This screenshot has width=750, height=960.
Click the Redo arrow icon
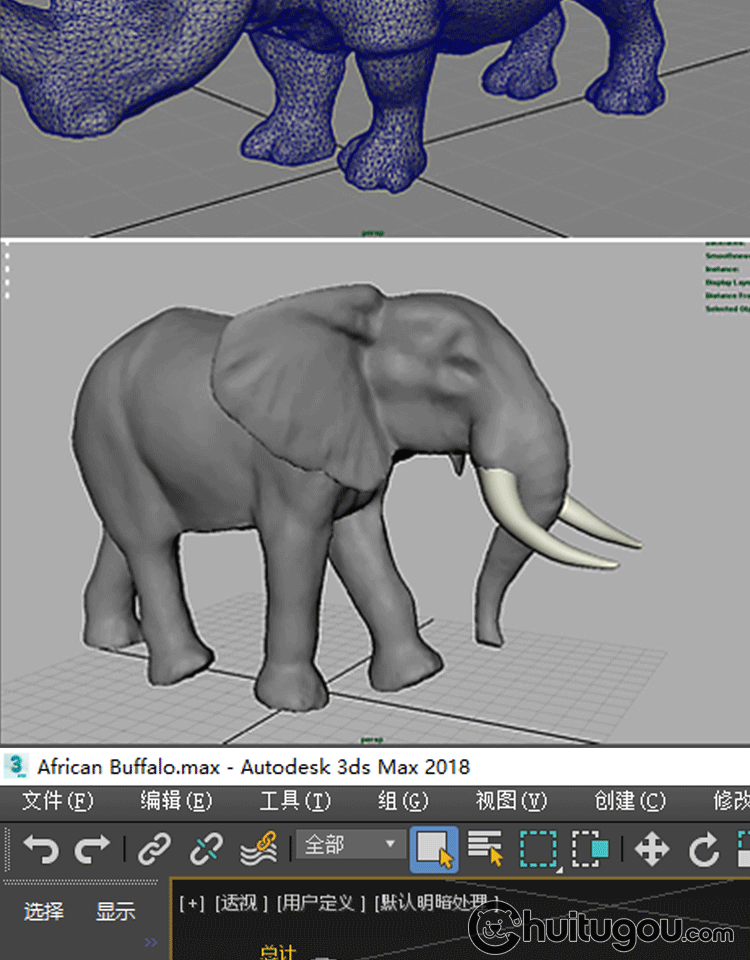[x=92, y=850]
